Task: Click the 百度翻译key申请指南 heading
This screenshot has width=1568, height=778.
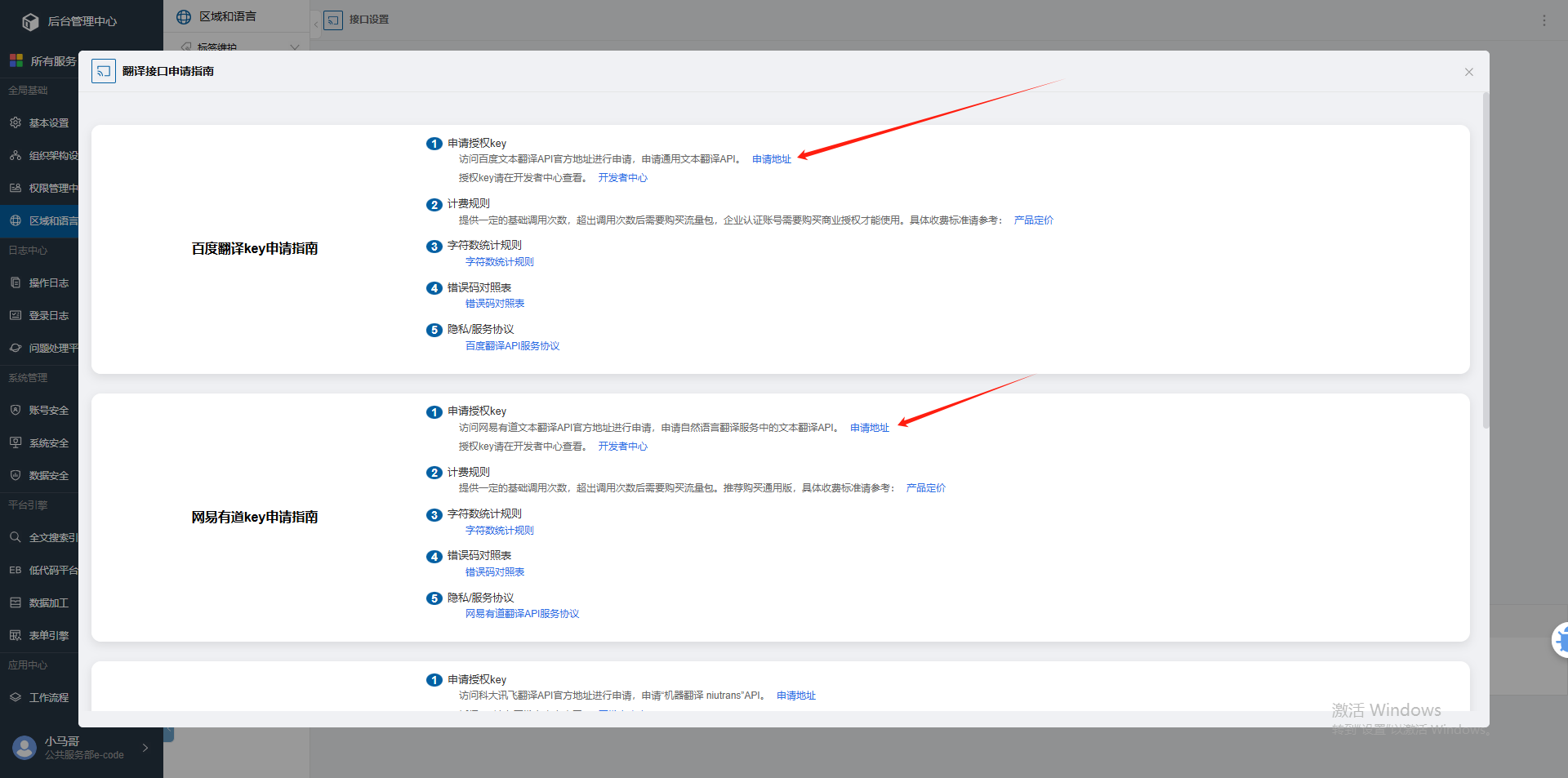Action: [255, 249]
